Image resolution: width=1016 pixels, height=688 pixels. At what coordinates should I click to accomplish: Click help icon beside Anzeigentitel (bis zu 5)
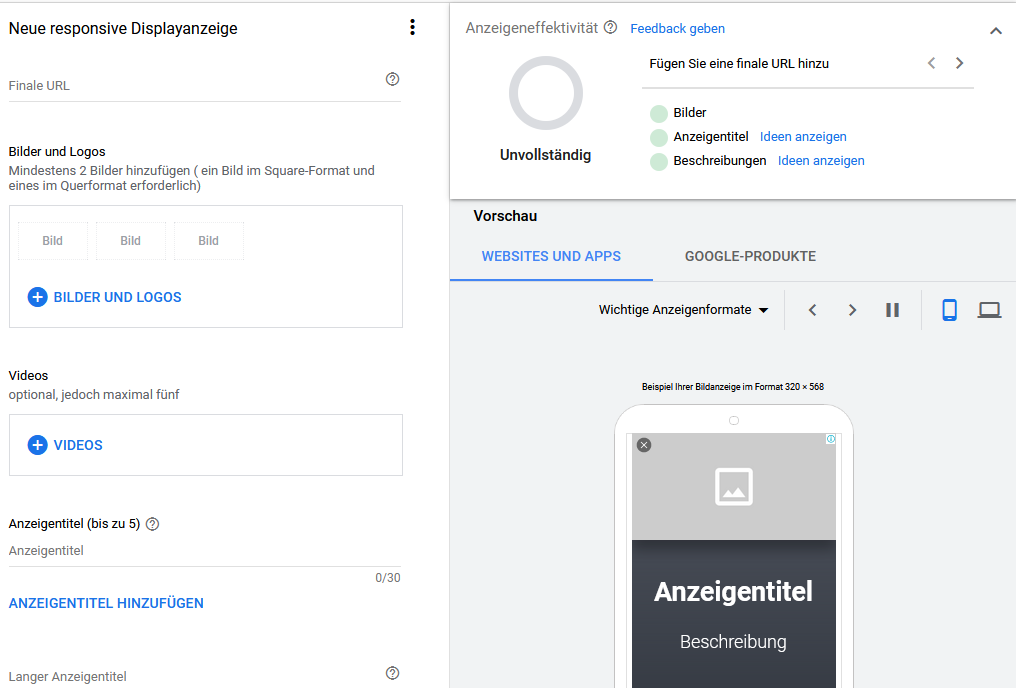click(152, 524)
